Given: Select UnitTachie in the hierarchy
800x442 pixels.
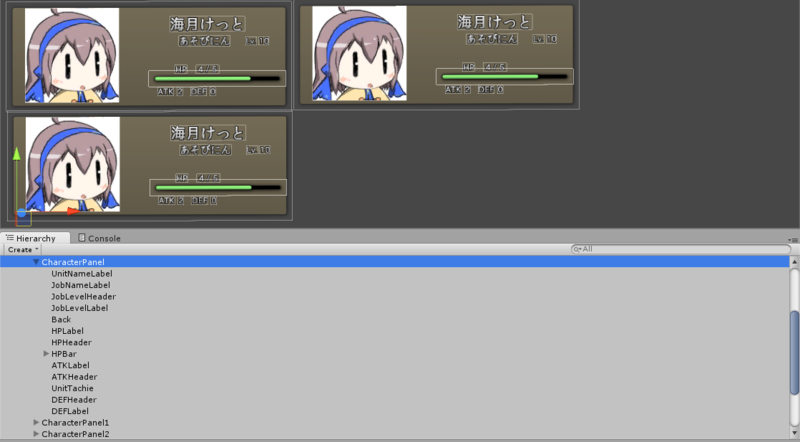Looking at the screenshot, I should point(72,388).
